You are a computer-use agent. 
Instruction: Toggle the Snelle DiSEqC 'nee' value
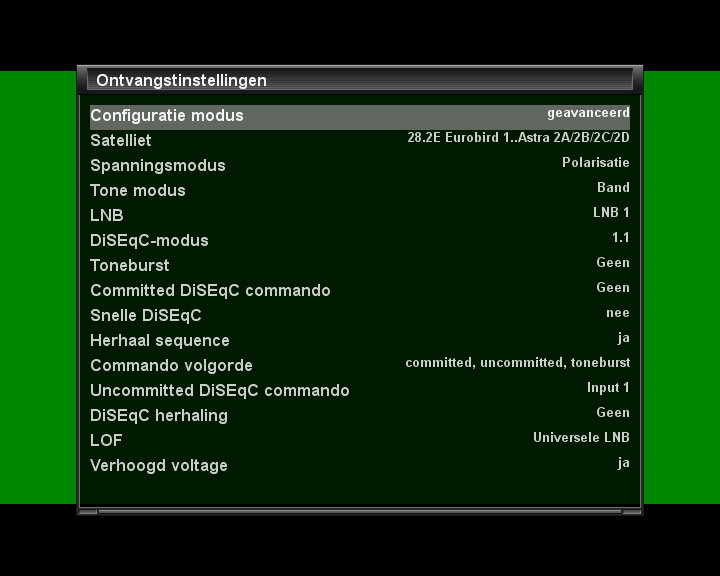tap(618, 313)
